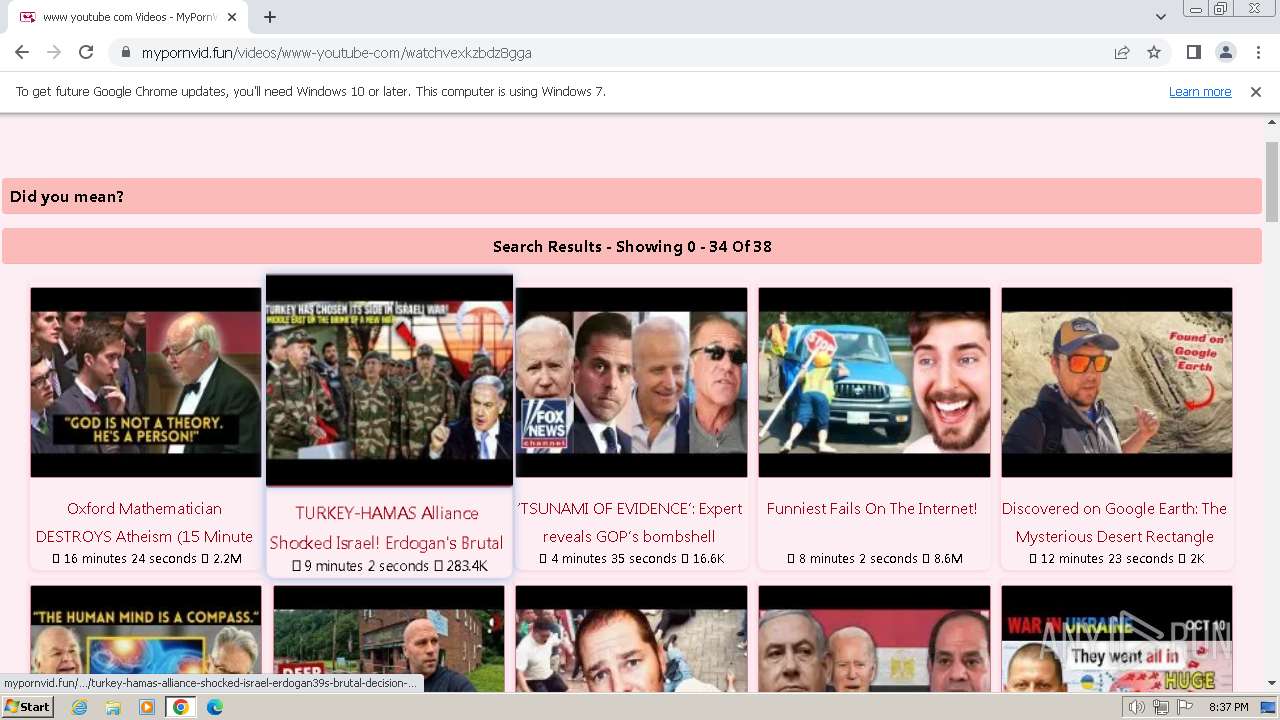The height and width of the screenshot is (720, 1280).
Task: Launch Internet Explorer from the taskbar
Action: coord(79,707)
